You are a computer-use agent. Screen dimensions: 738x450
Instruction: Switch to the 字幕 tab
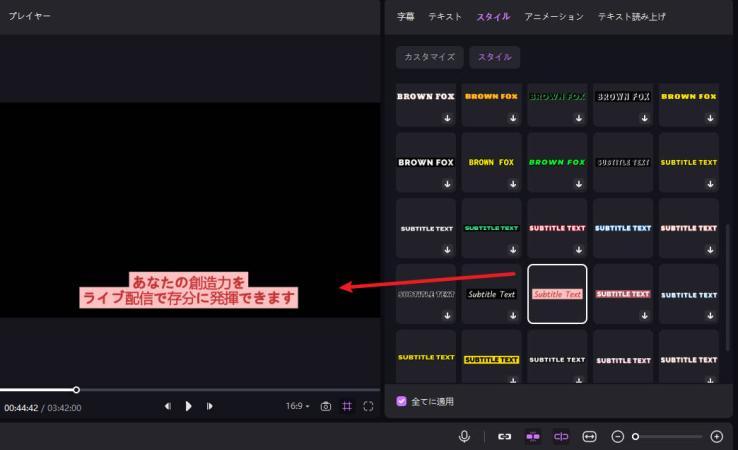tap(405, 17)
